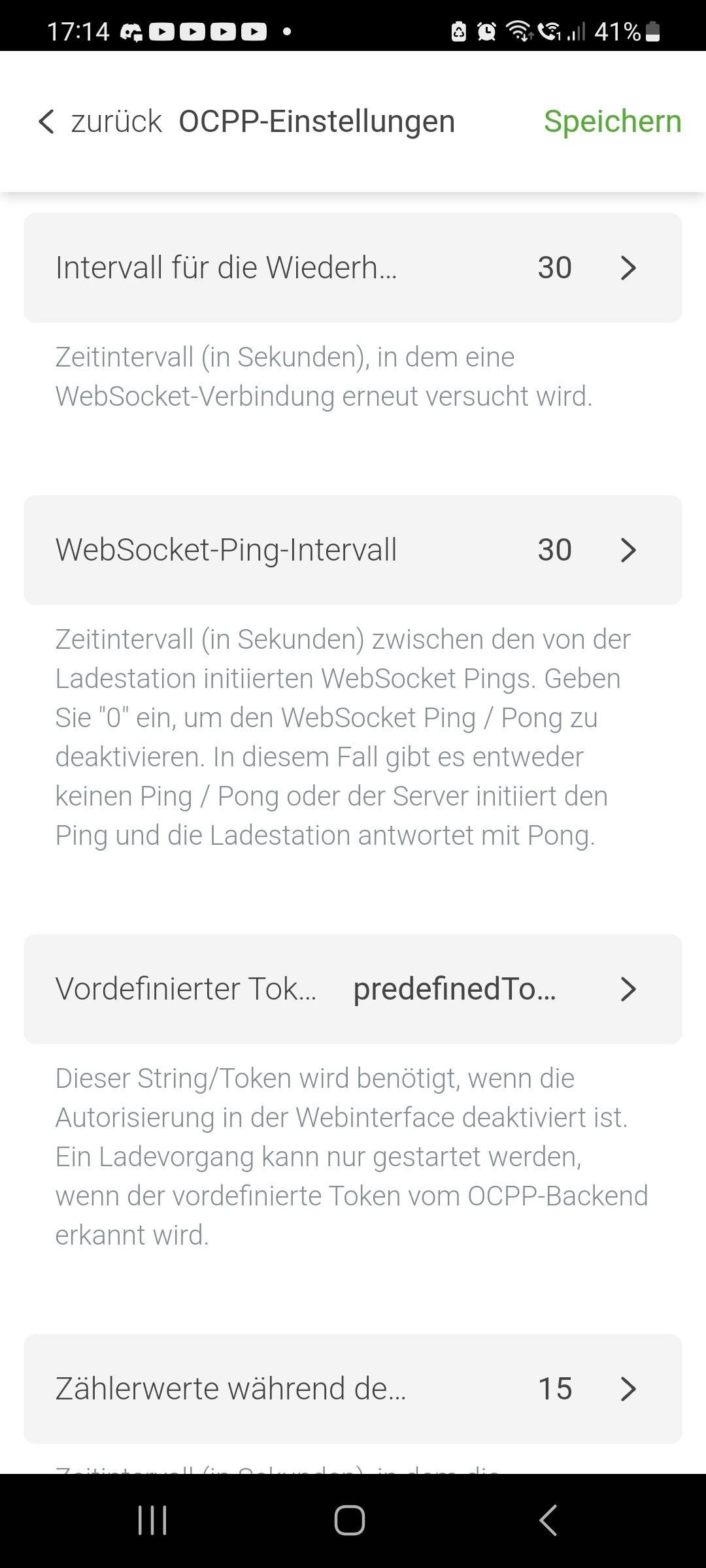Tap the first YouTube notification icon
This screenshot has width=706, height=1568.
(x=161, y=31)
